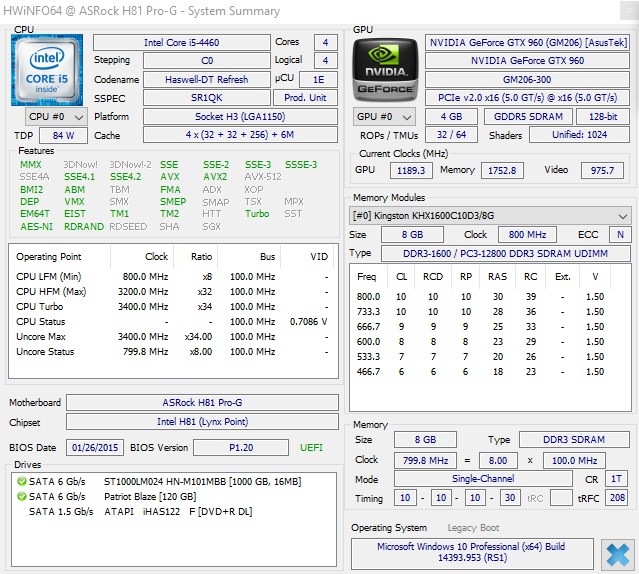This screenshot has width=639, height=574.
Task: Click the CPU LFM (Min) row
Action: [x=173, y=277]
